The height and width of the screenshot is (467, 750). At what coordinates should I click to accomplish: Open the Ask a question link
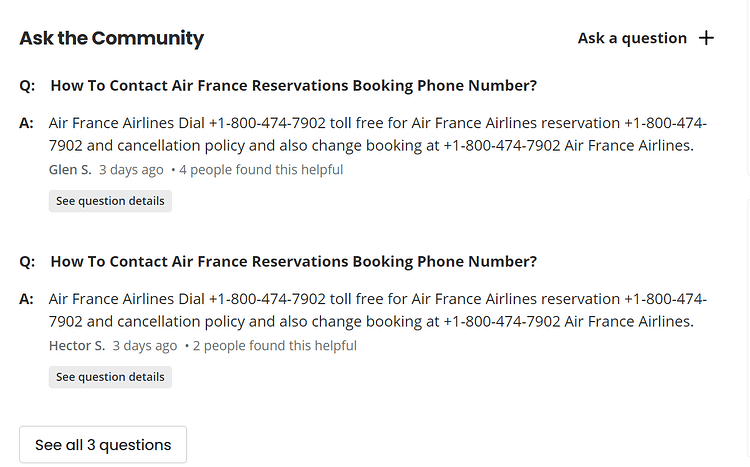coord(632,38)
